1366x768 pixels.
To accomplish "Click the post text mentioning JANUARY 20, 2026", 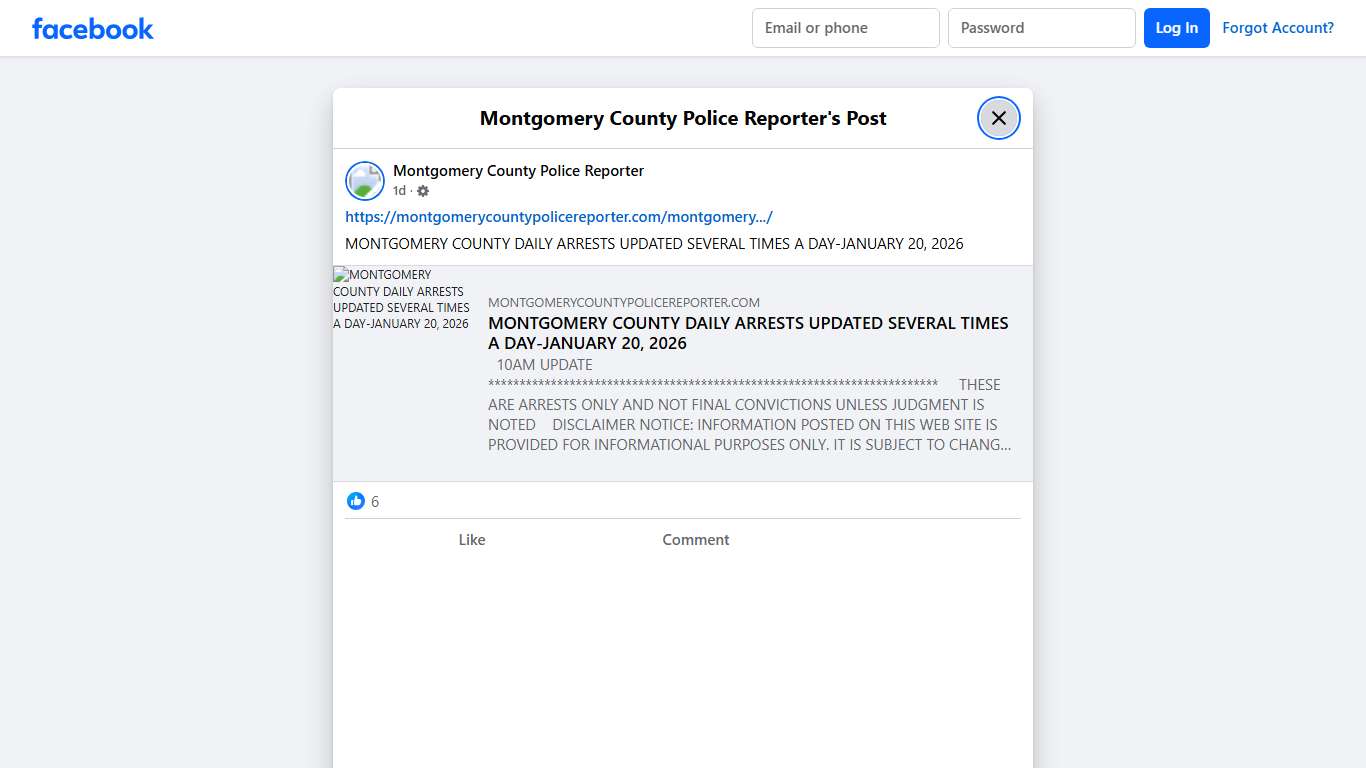I will pos(654,243).
